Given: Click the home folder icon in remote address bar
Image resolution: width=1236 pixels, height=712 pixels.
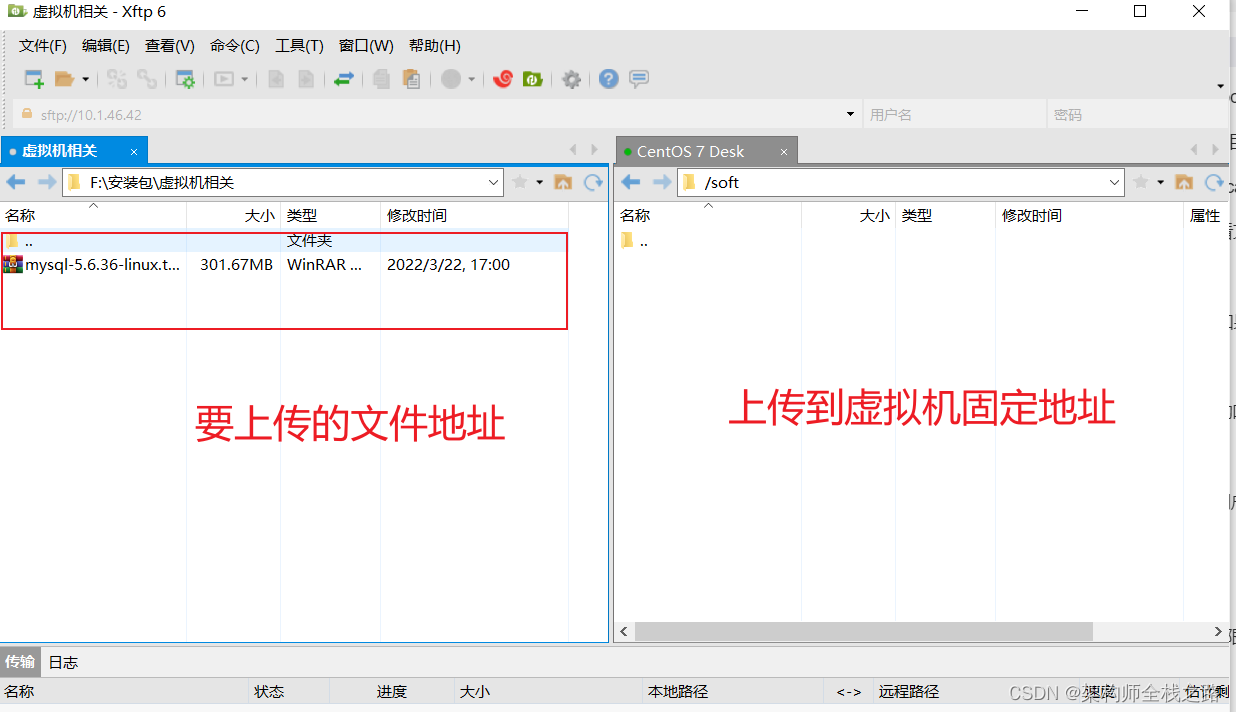Looking at the screenshot, I should [x=1183, y=182].
